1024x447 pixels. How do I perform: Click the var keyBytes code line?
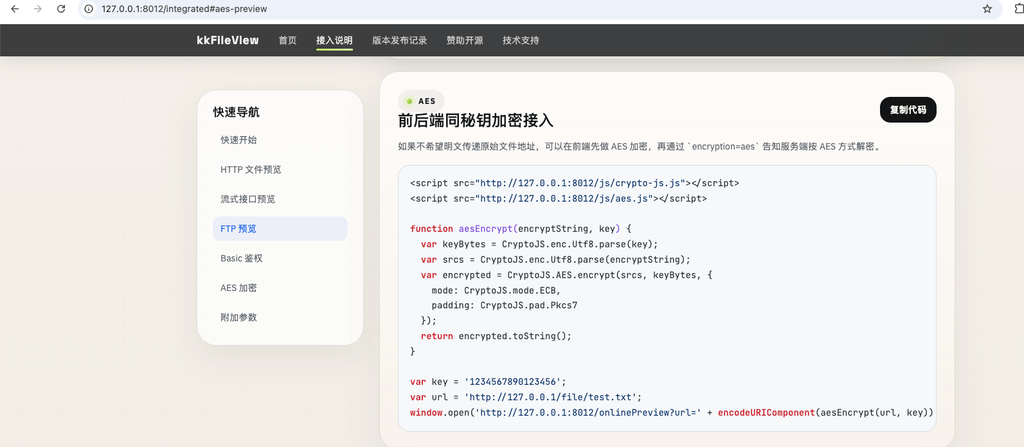(x=539, y=244)
